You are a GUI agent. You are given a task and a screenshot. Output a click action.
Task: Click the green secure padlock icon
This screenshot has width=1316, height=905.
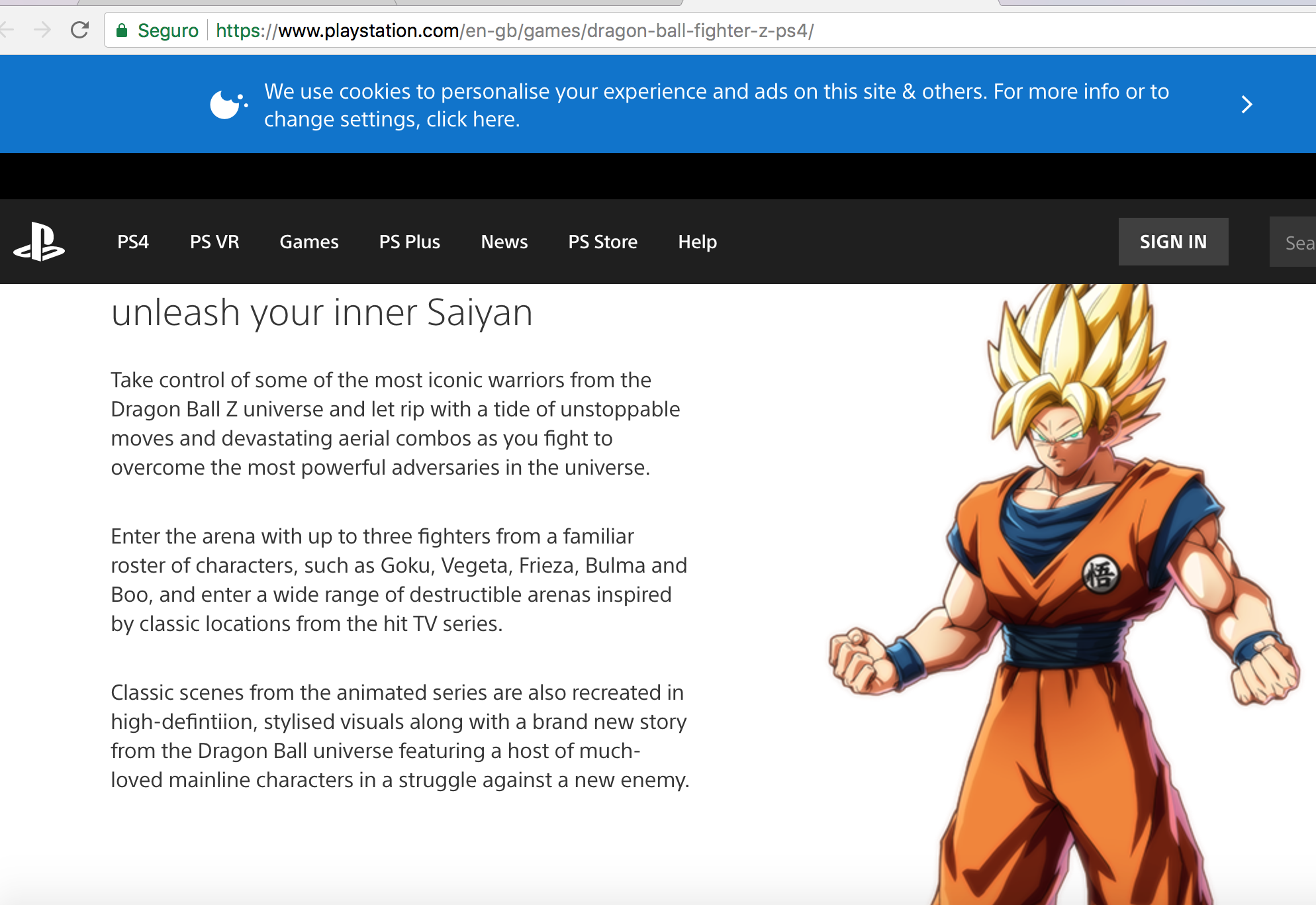pos(122,30)
